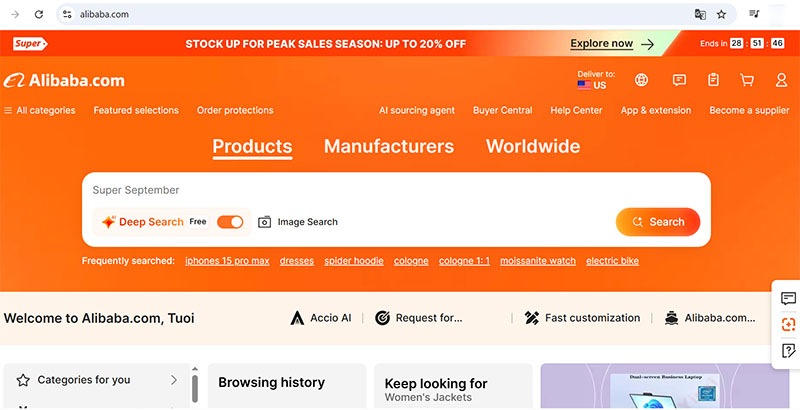The width and height of the screenshot is (800, 410).
Task: Switch to the Manufacturers tab
Action: click(x=389, y=146)
